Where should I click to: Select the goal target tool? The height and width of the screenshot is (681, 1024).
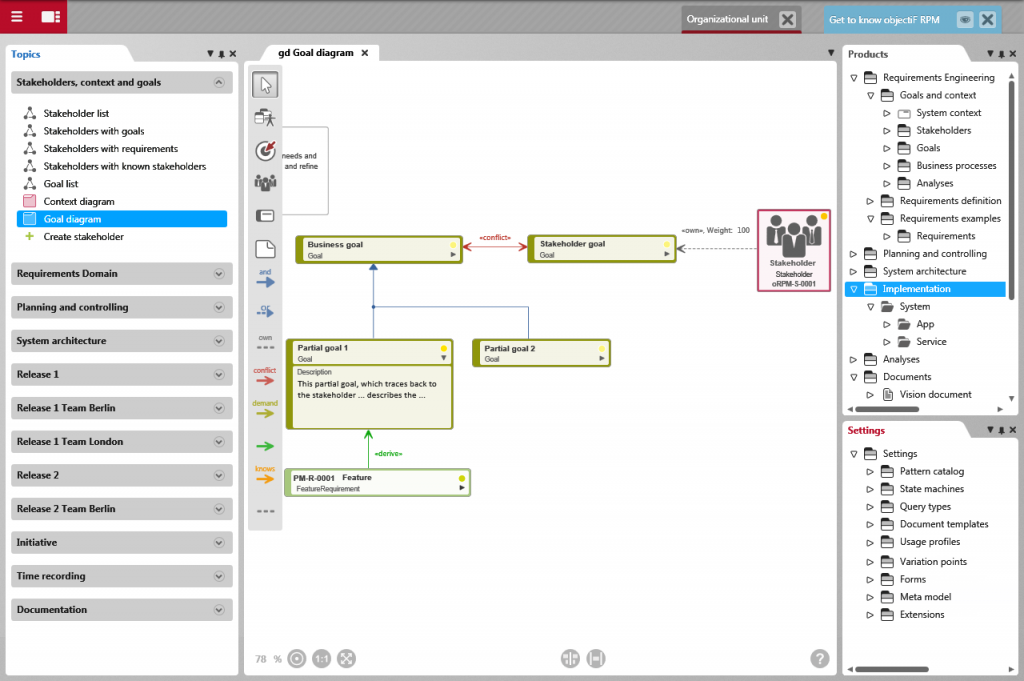point(265,151)
